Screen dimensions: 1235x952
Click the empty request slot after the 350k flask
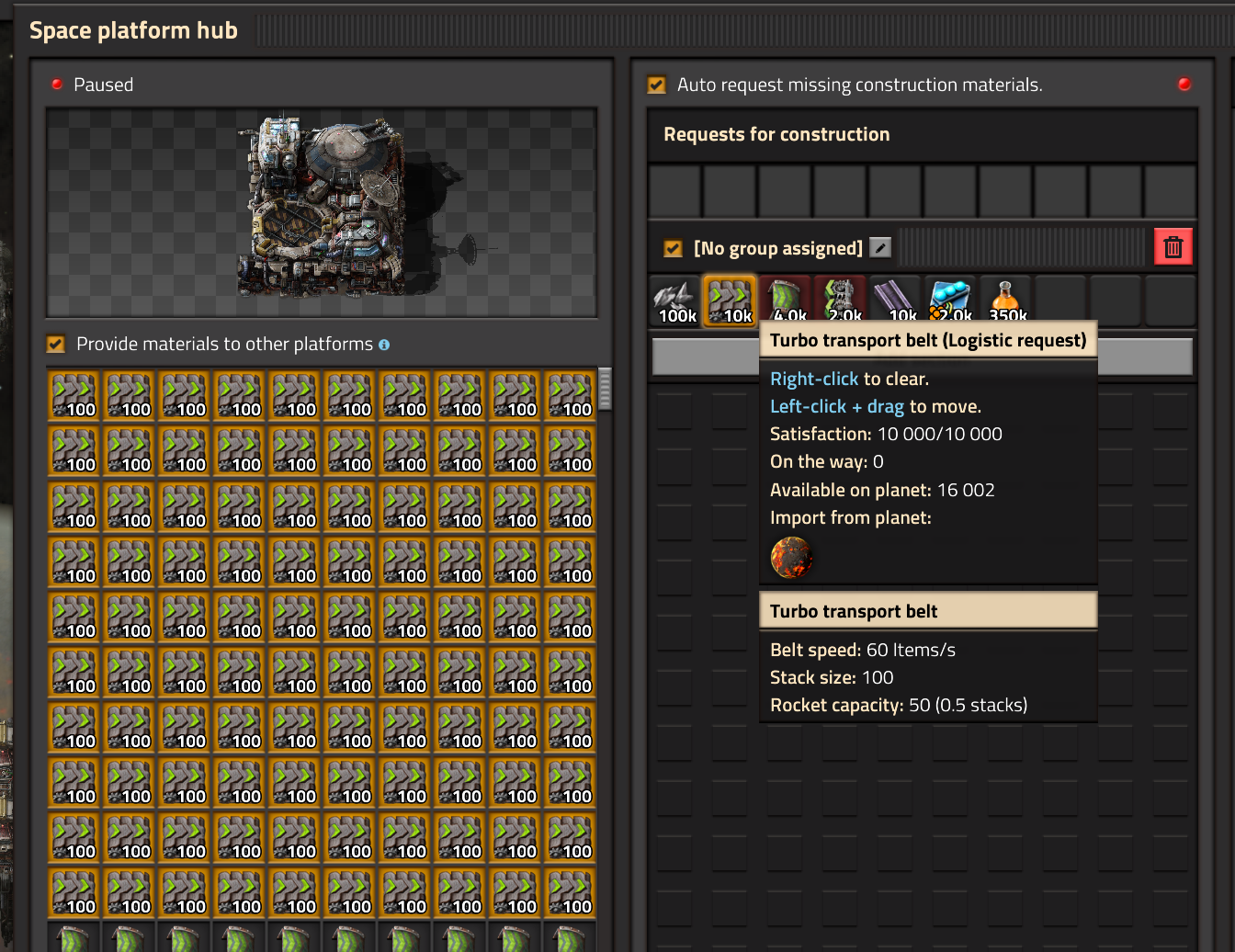point(1061,298)
